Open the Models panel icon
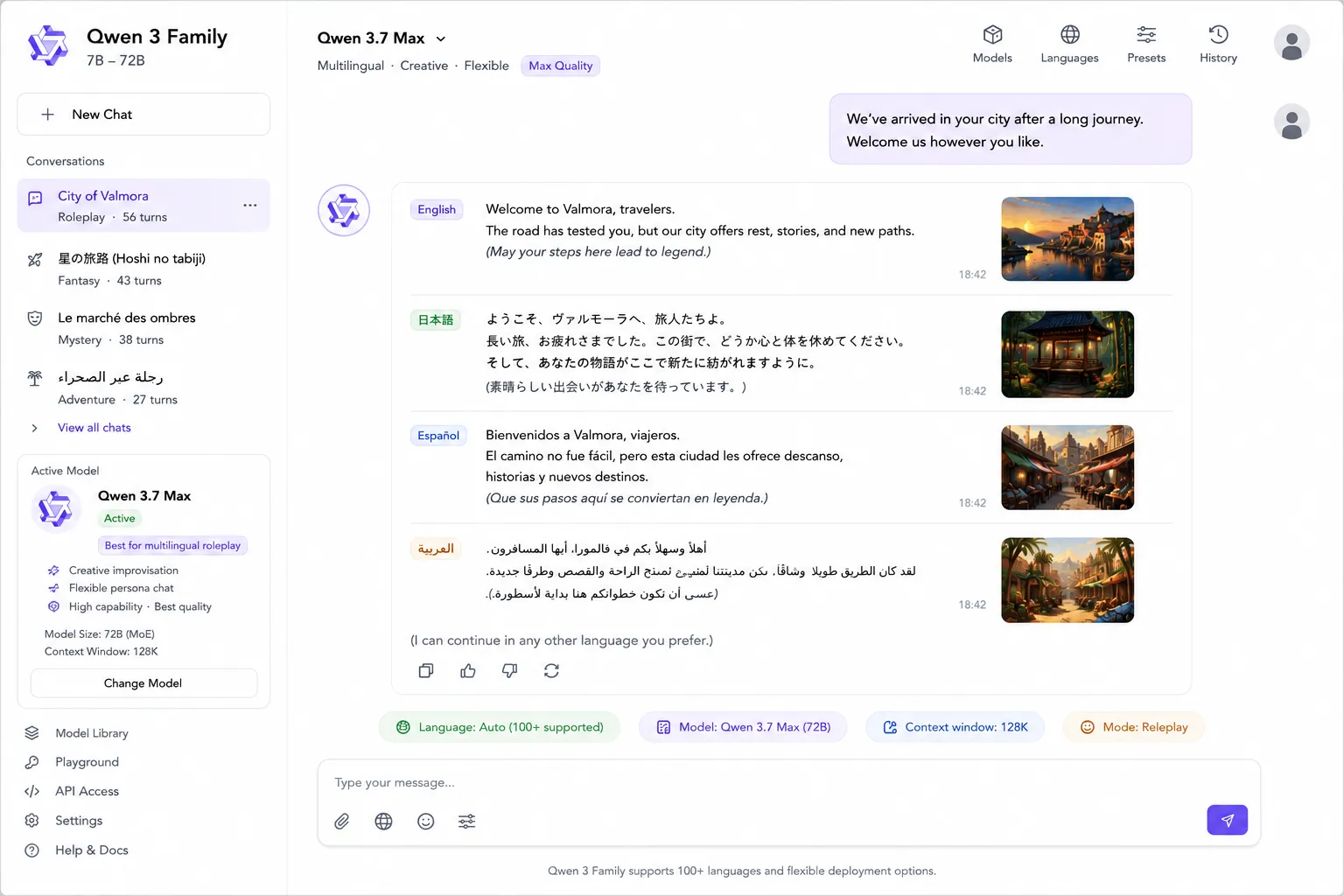Image resolution: width=1344 pixels, height=896 pixels. pos(992,35)
